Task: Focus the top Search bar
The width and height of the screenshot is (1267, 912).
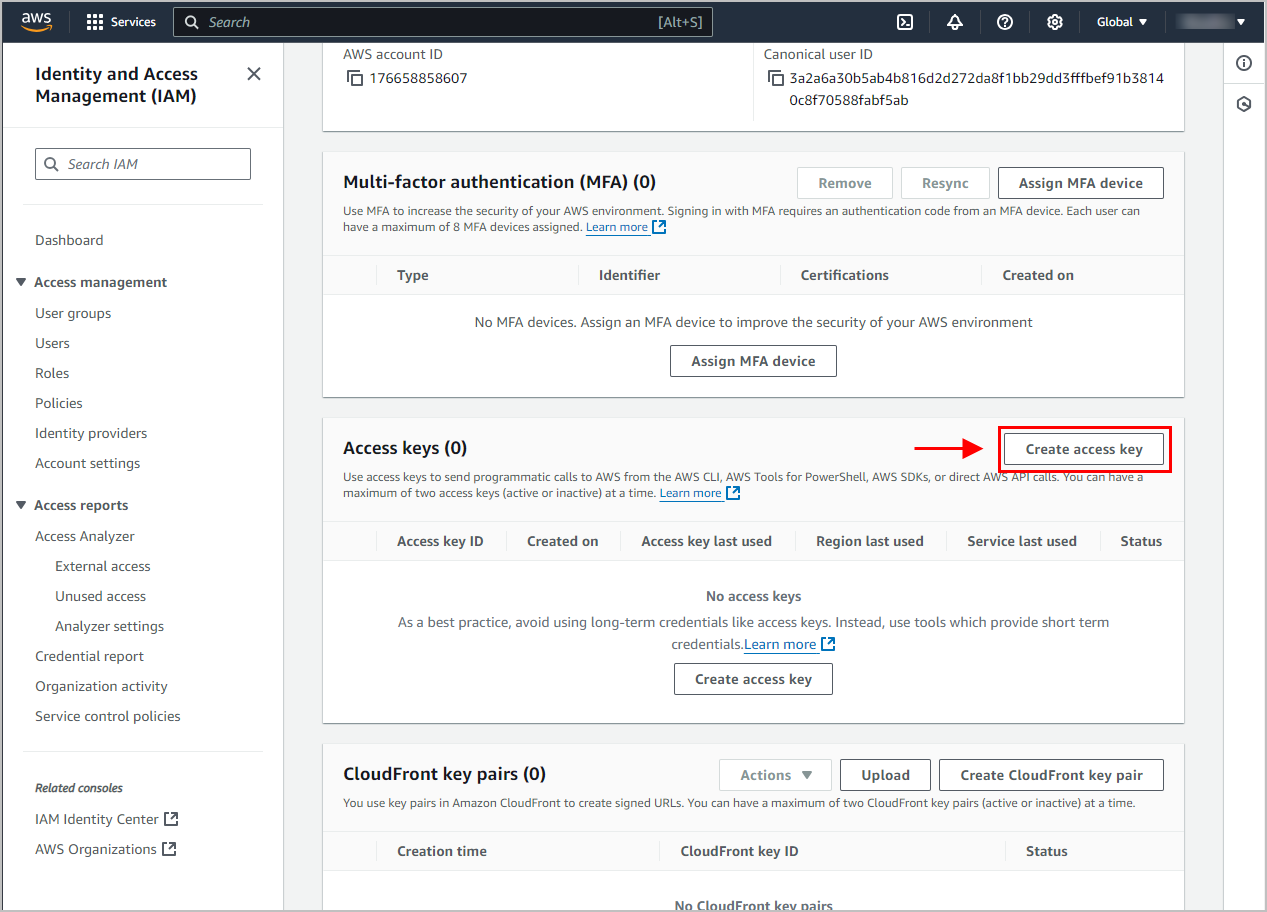Action: pos(443,22)
